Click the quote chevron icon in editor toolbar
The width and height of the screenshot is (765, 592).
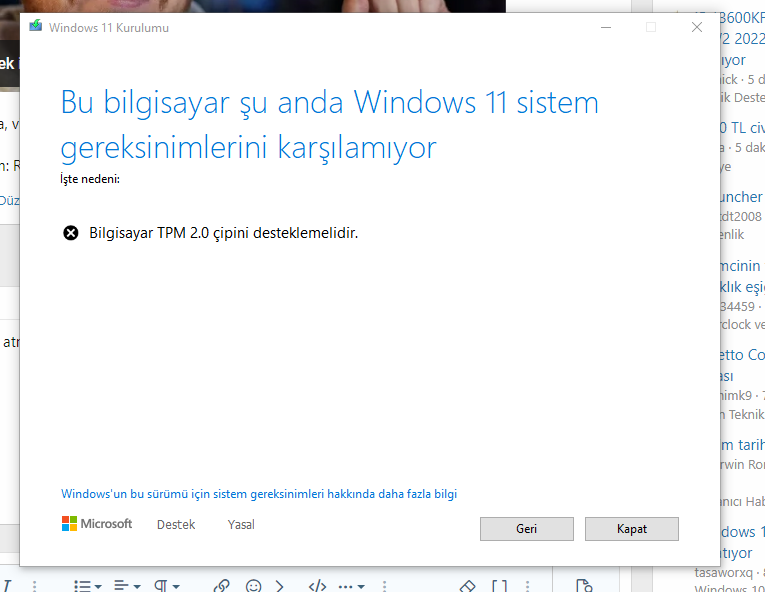[x=280, y=586]
